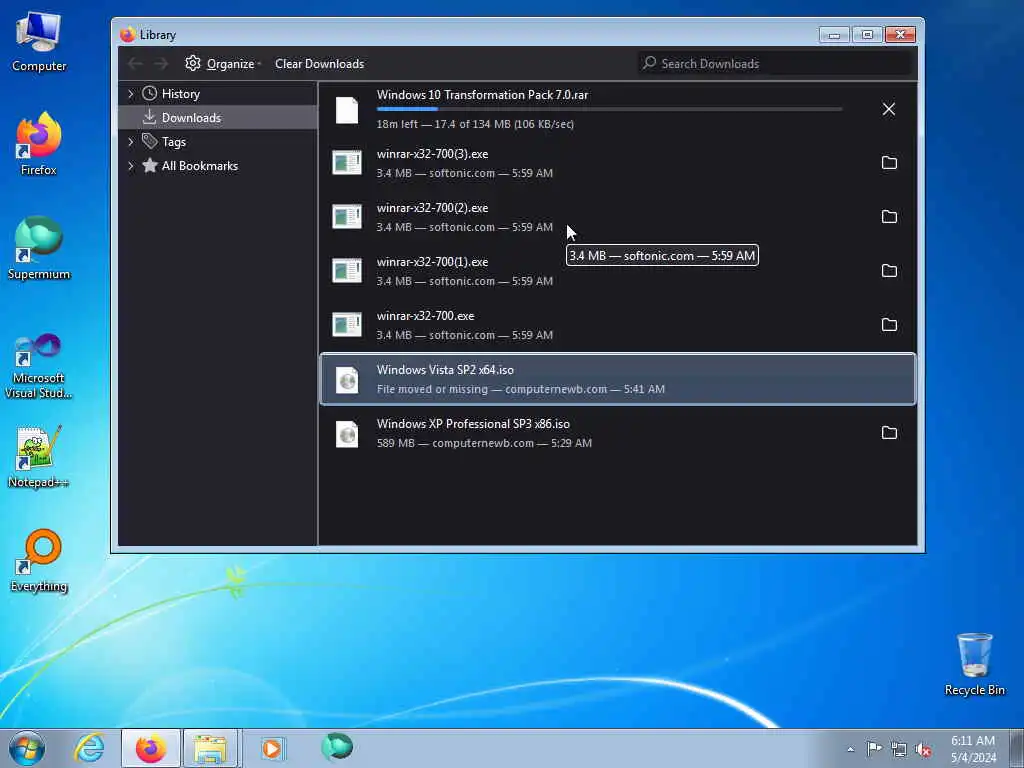Click the disc icon of Windows Vista SP2 x64.iso
Image resolution: width=1024 pixels, height=768 pixels.
pyautogui.click(x=347, y=379)
